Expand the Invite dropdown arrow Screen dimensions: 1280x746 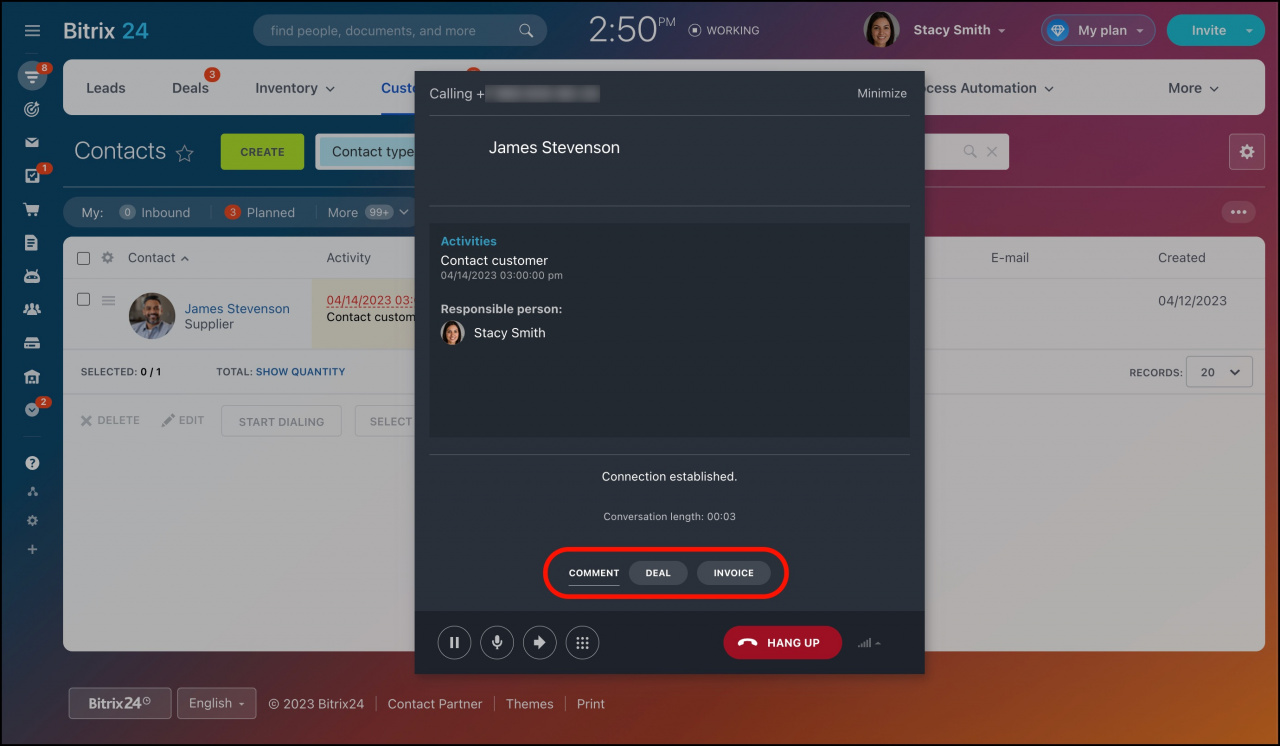pos(1249,31)
